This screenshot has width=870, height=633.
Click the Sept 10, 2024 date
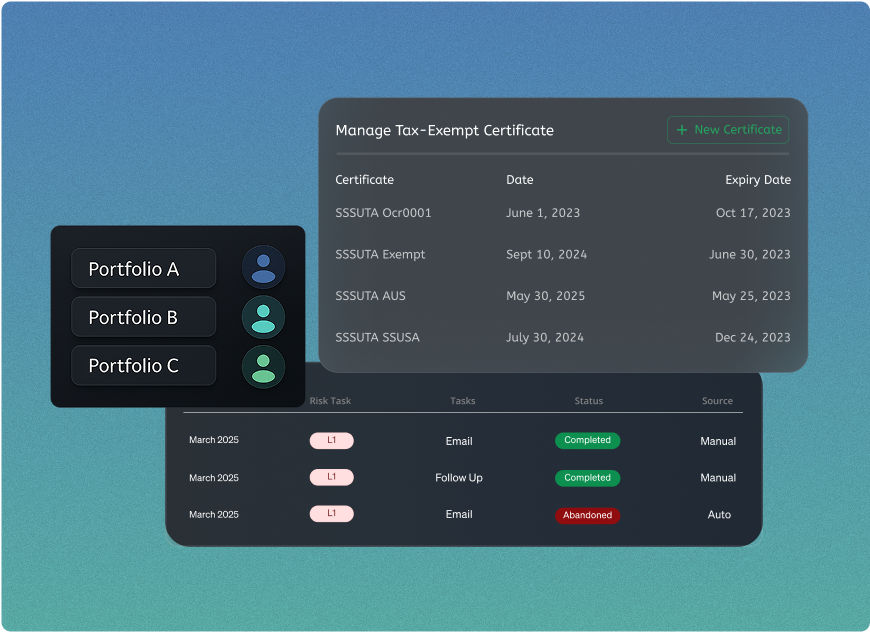click(x=547, y=255)
